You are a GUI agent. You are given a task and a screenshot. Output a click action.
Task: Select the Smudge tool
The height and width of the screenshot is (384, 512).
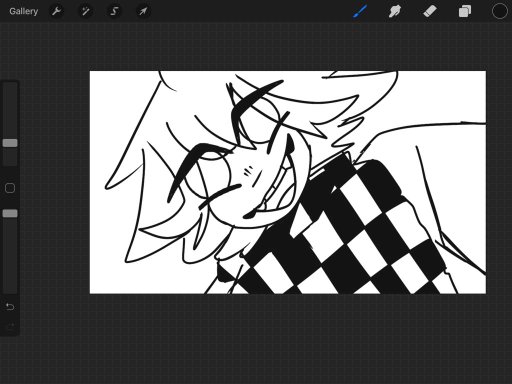(x=395, y=11)
